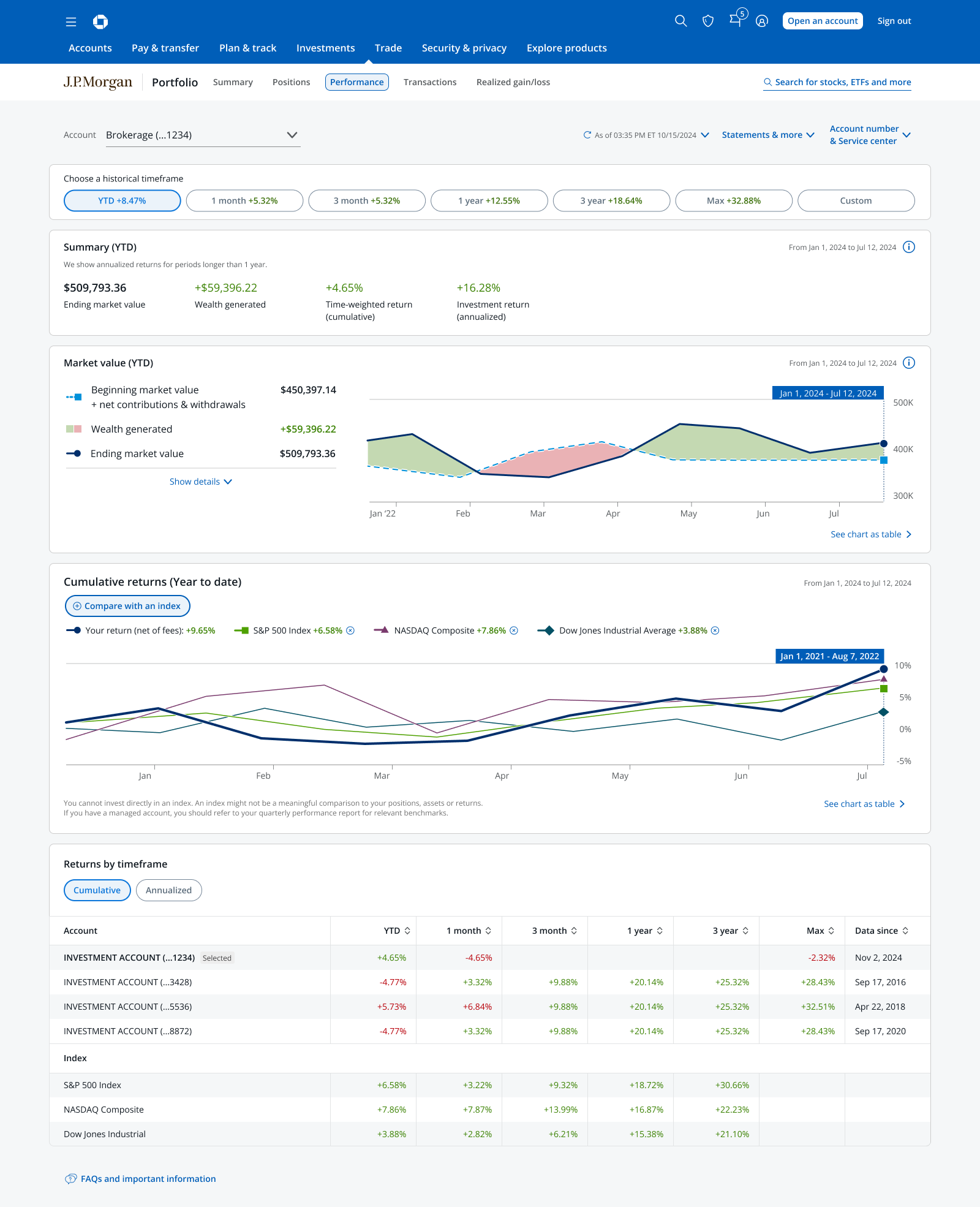The height and width of the screenshot is (1207, 980).
Task: Open Plan & track menu
Action: click(248, 48)
